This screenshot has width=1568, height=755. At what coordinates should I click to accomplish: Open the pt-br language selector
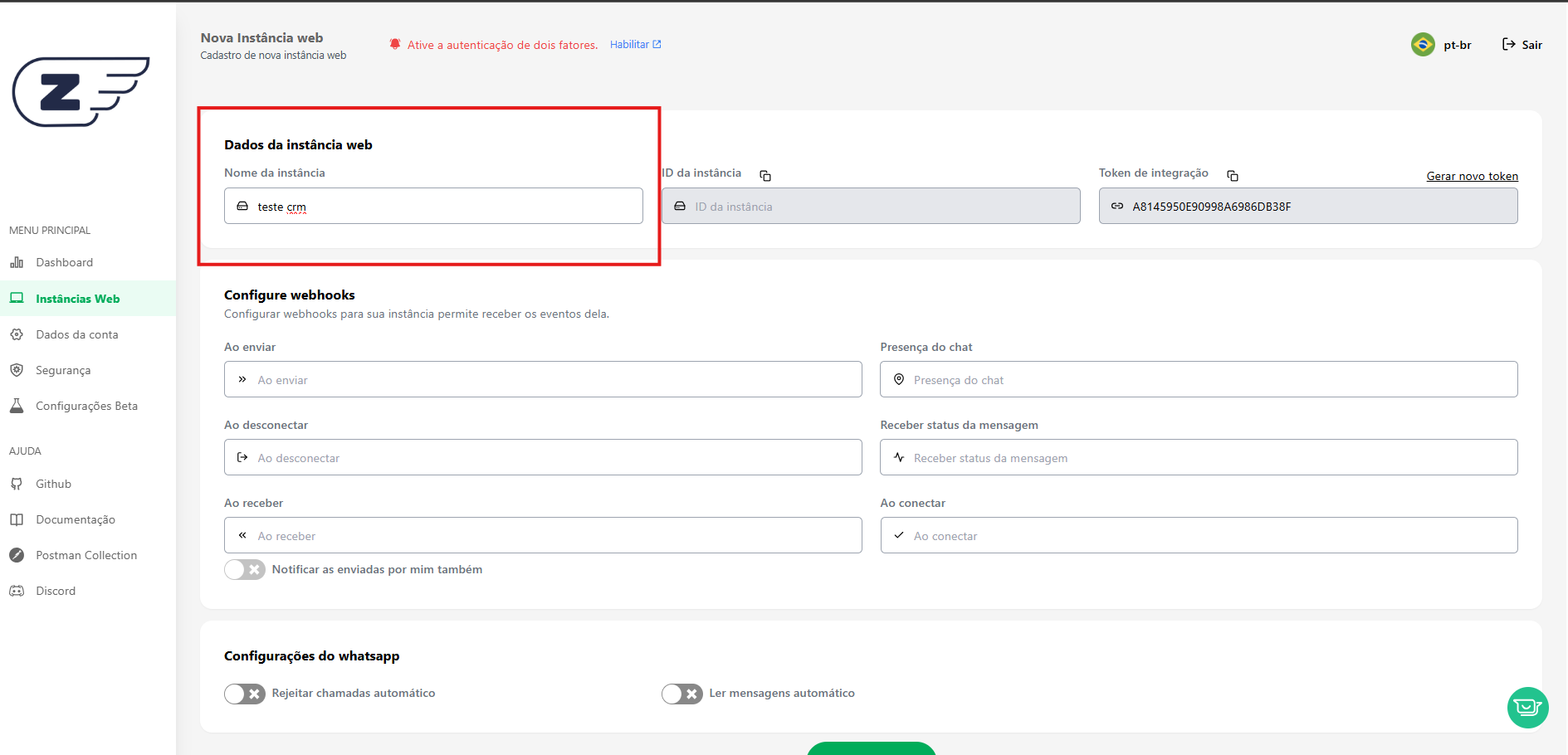click(x=1442, y=45)
